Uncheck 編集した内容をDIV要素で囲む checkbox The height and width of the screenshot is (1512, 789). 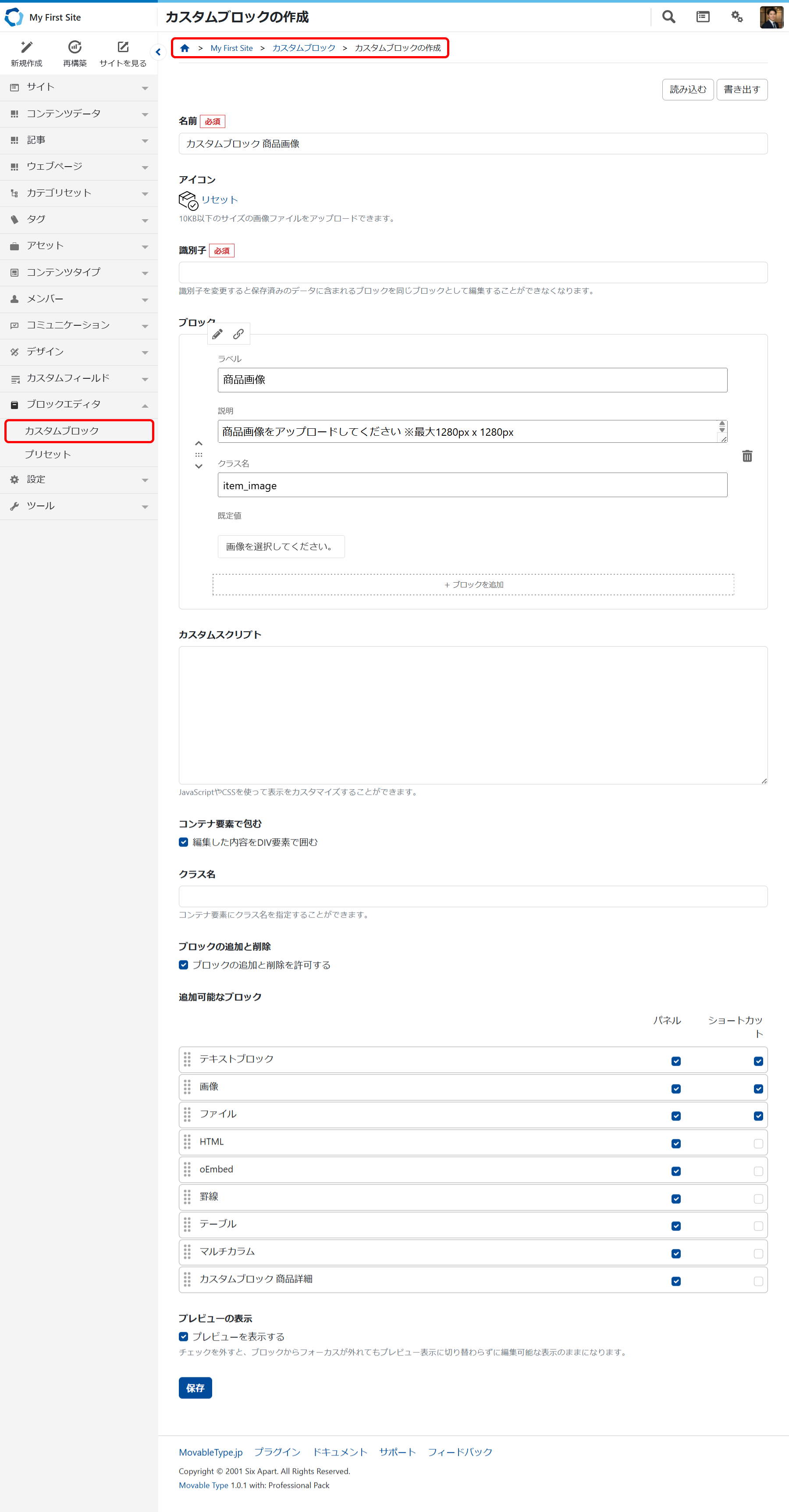point(184,842)
